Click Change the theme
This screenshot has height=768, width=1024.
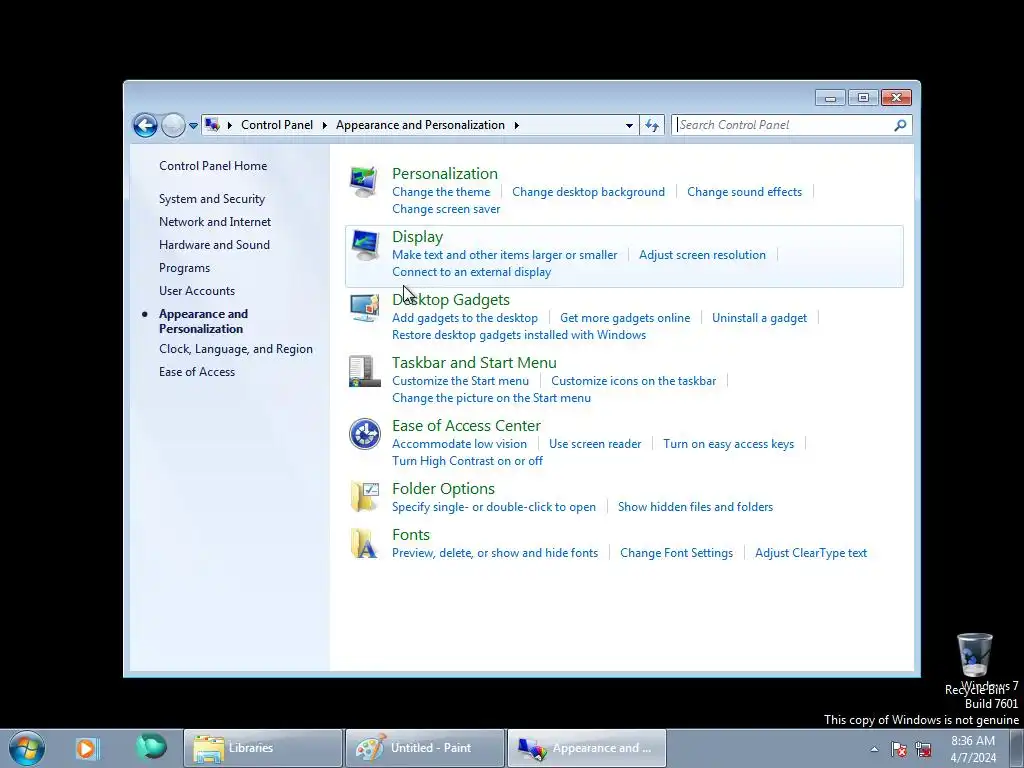tap(441, 192)
